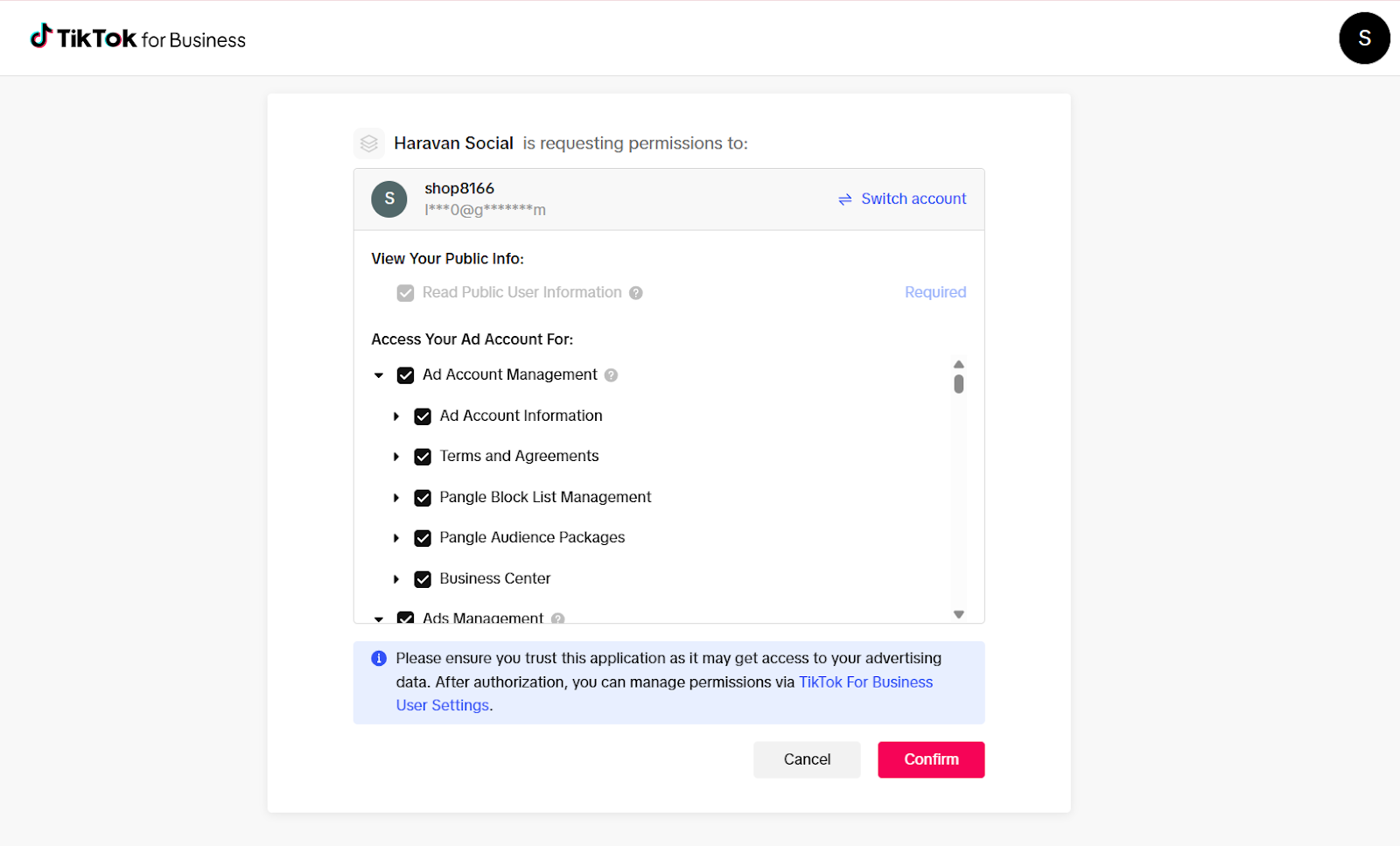Viewport: 1400px width, 846px height.
Task: Show help for Read Public User Information
Action: click(636, 293)
